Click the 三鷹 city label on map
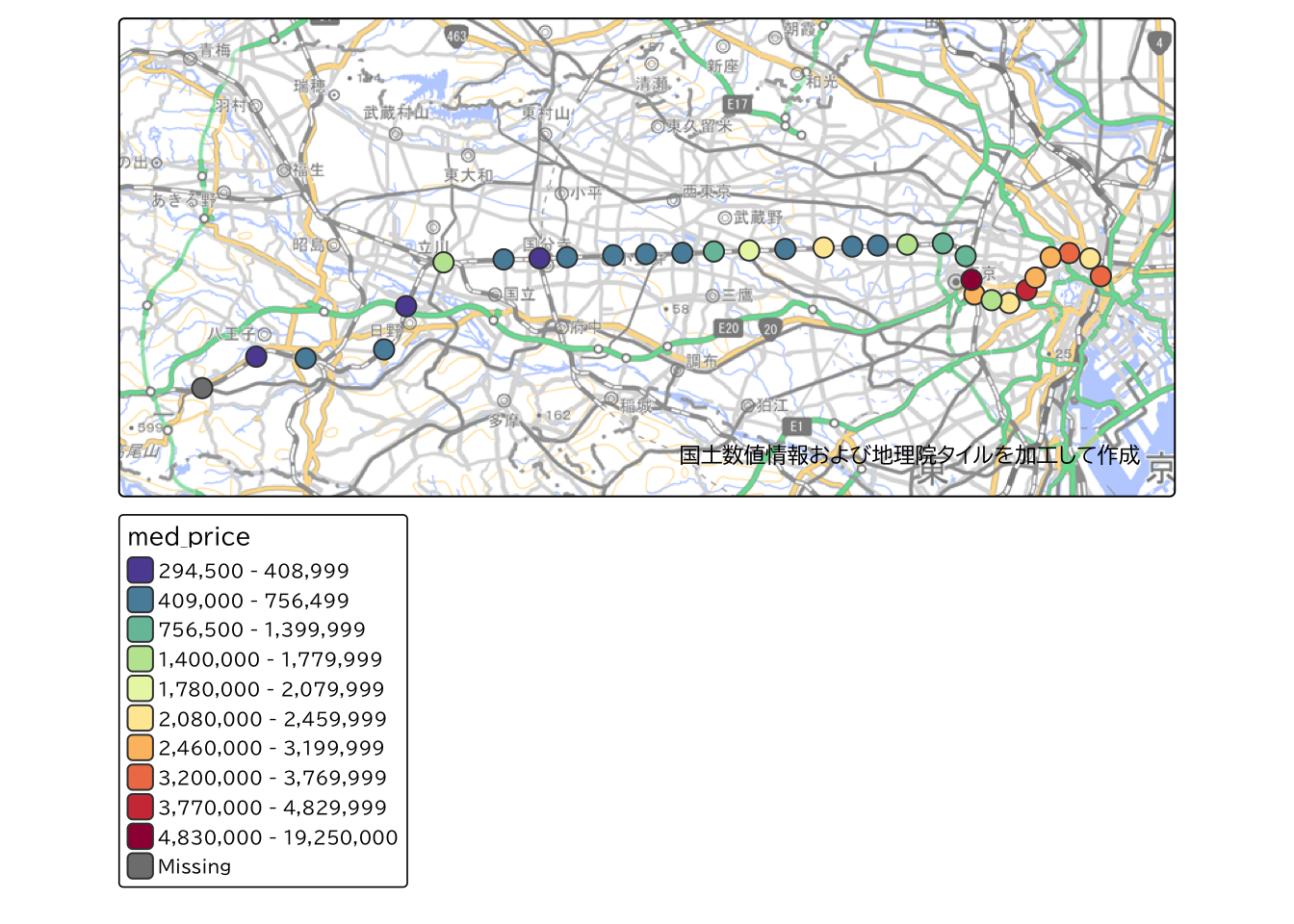 click(x=738, y=295)
